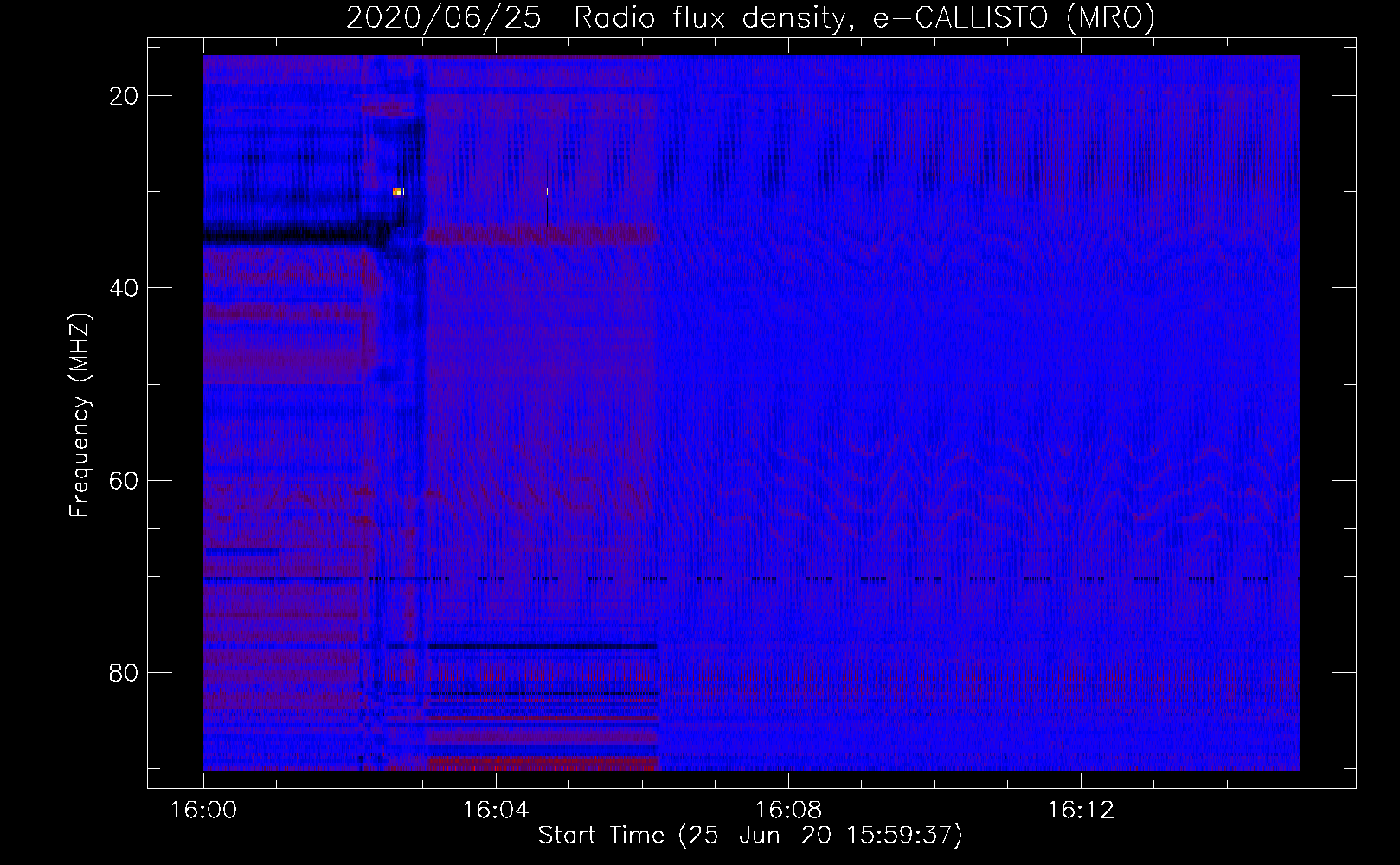The height and width of the screenshot is (865, 1400).
Task: Click the 60 frequency tick label
Action: click(x=124, y=480)
